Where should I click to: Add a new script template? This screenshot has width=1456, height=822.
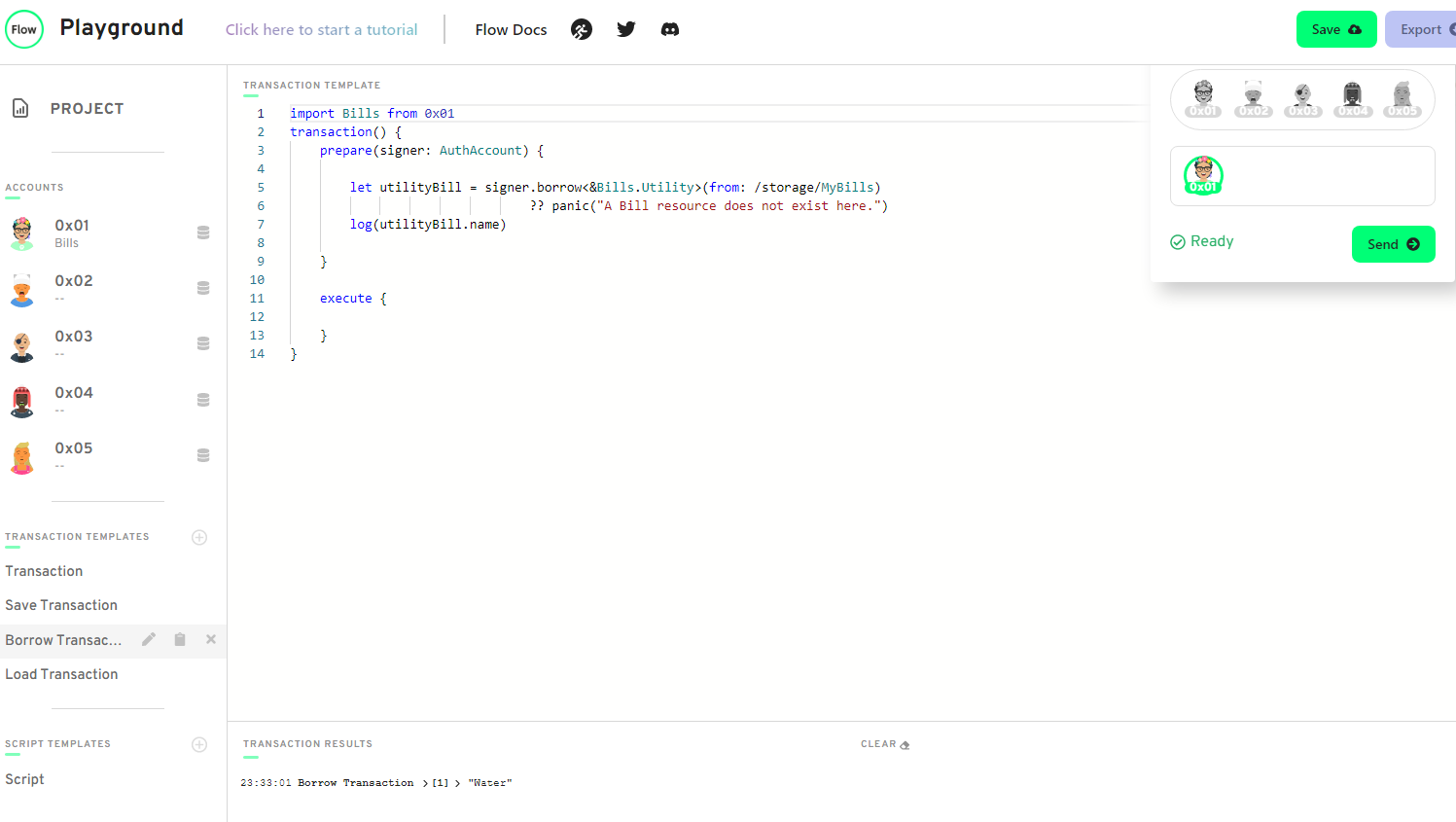coord(199,744)
